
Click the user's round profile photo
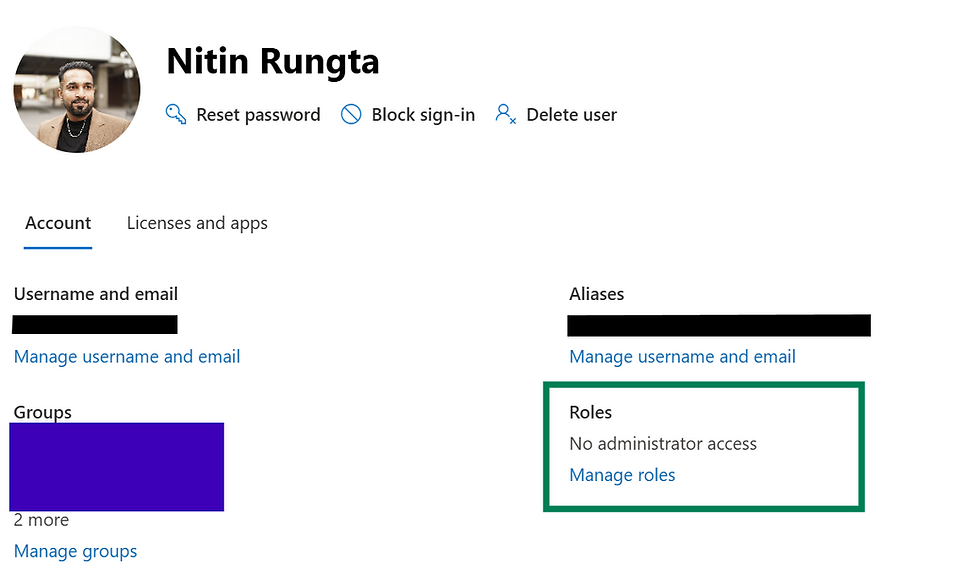click(x=77, y=90)
